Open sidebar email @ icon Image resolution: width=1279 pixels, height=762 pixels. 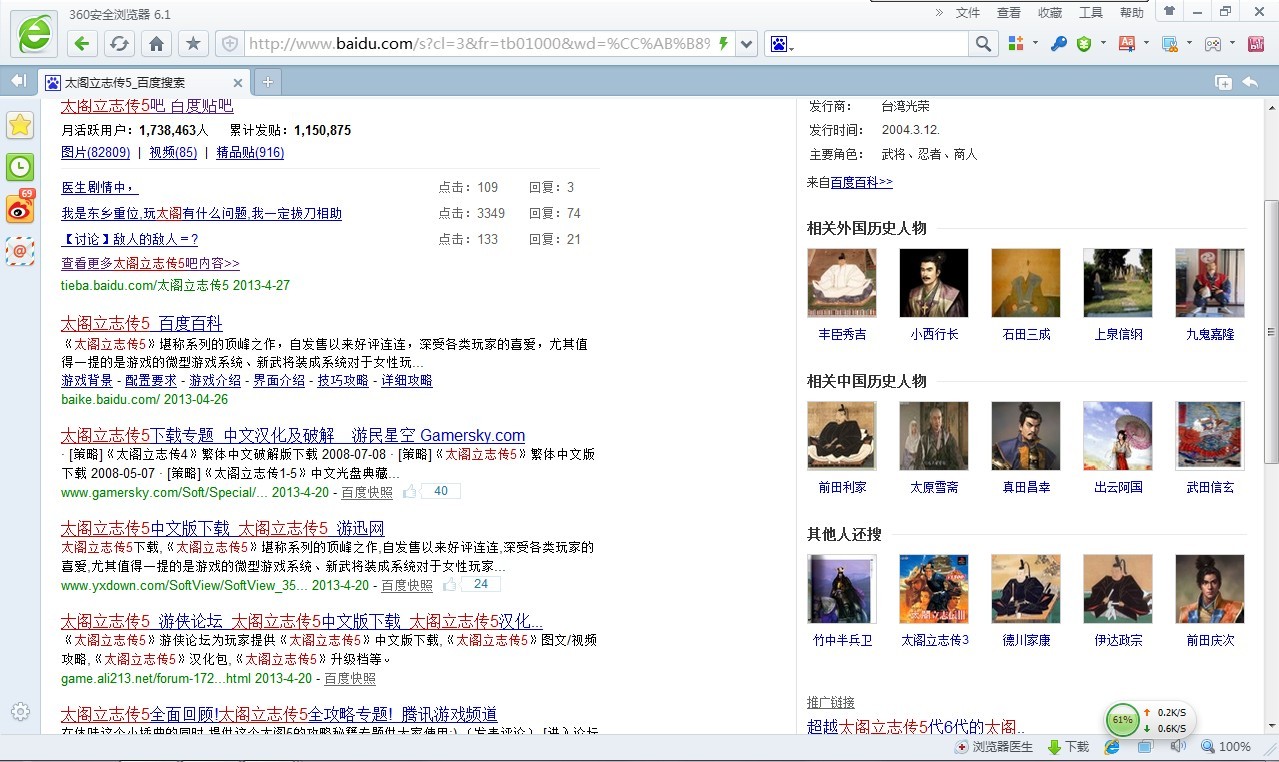[x=20, y=251]
